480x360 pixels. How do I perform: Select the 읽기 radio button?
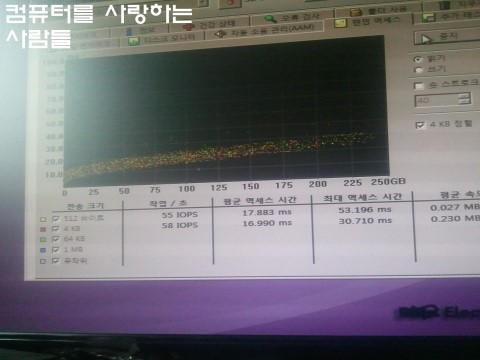point(417,59)
